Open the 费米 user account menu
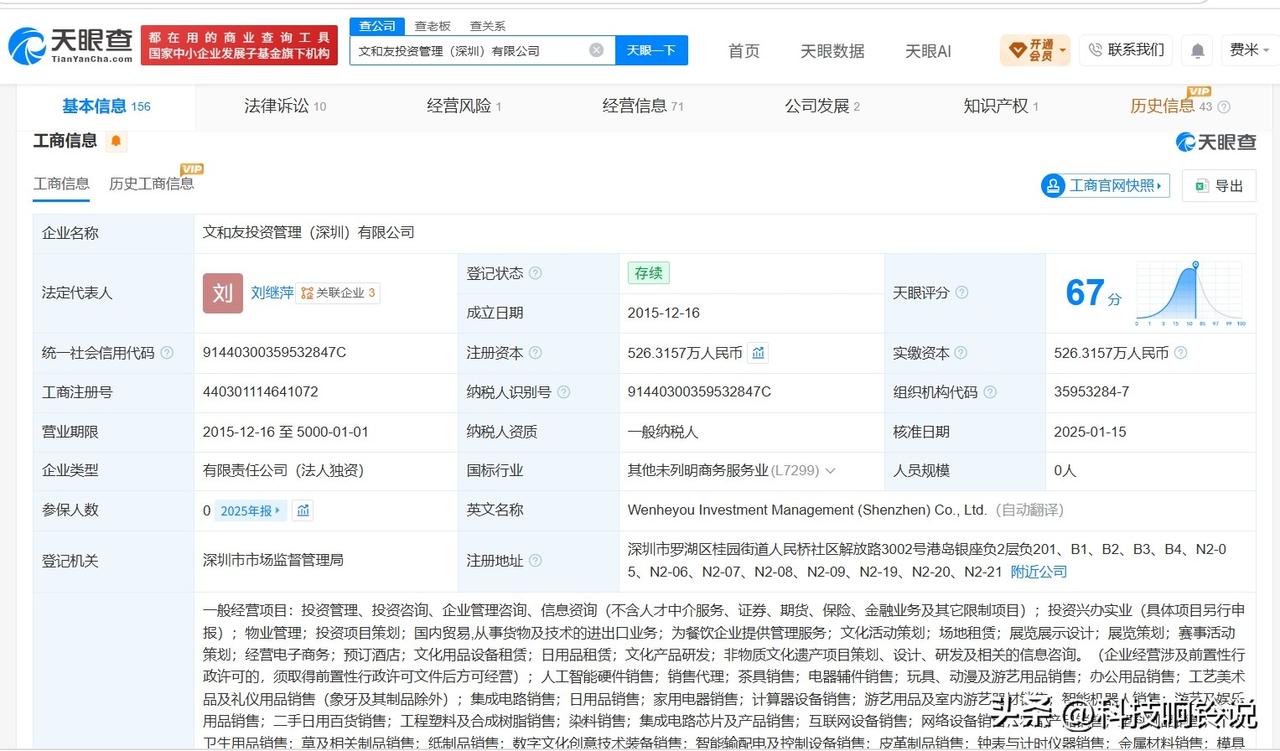This screenshot has width=1280, height=751. coord(1248,50)
